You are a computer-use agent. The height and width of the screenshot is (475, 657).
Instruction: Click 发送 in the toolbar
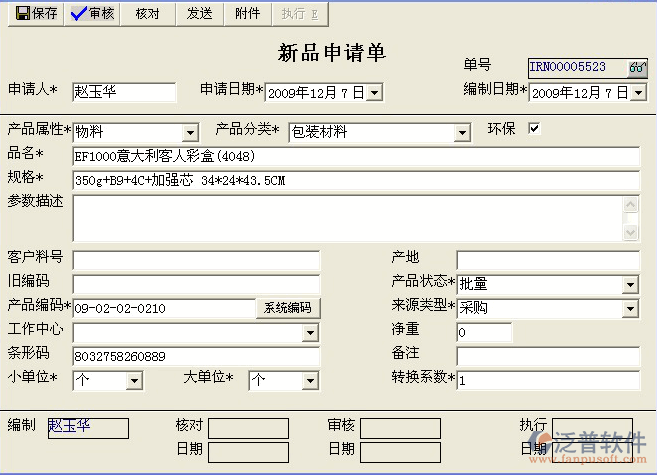[x=200, y=13]
